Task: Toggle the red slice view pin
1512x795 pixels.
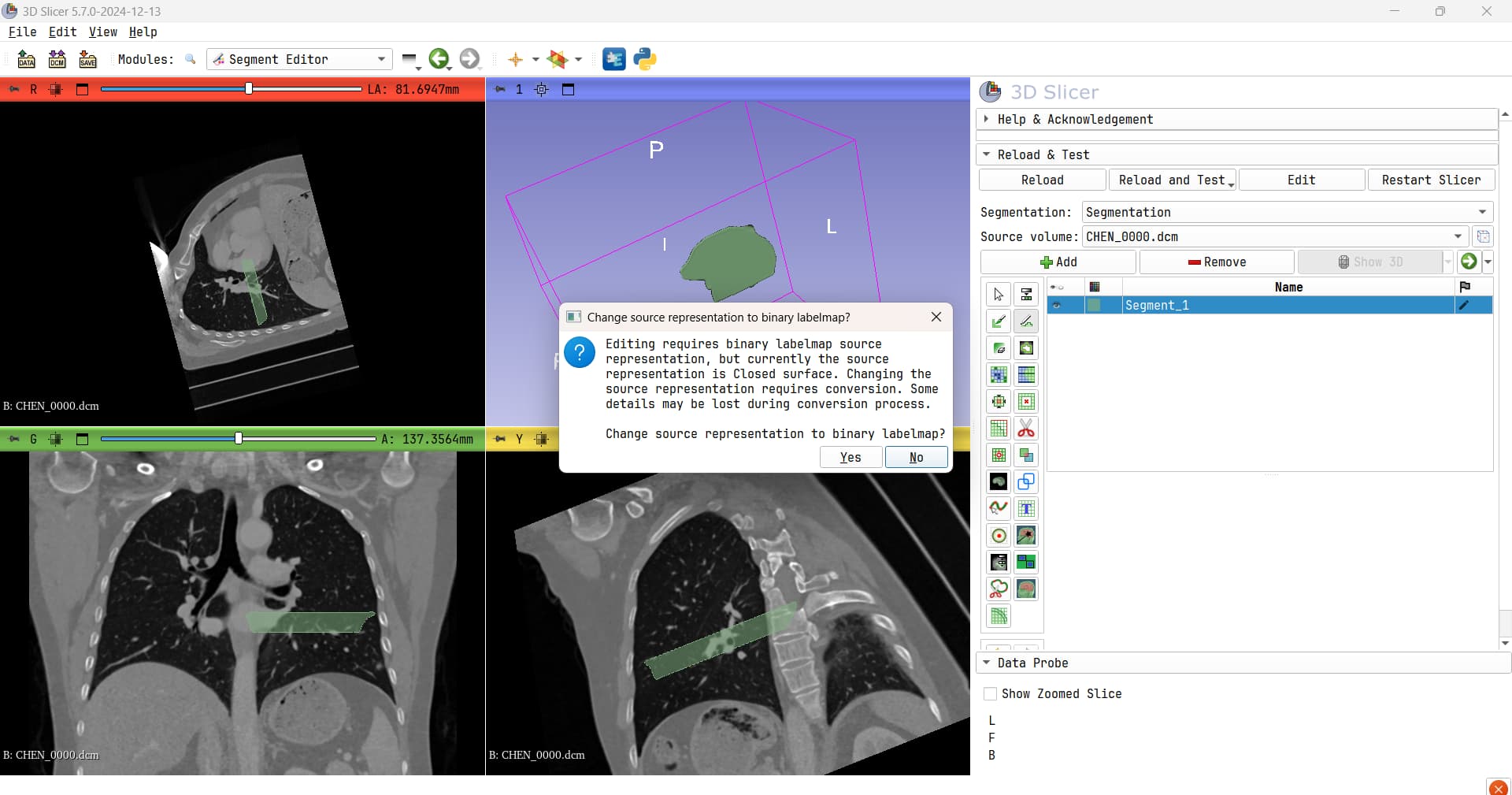Action: (14, 90)
